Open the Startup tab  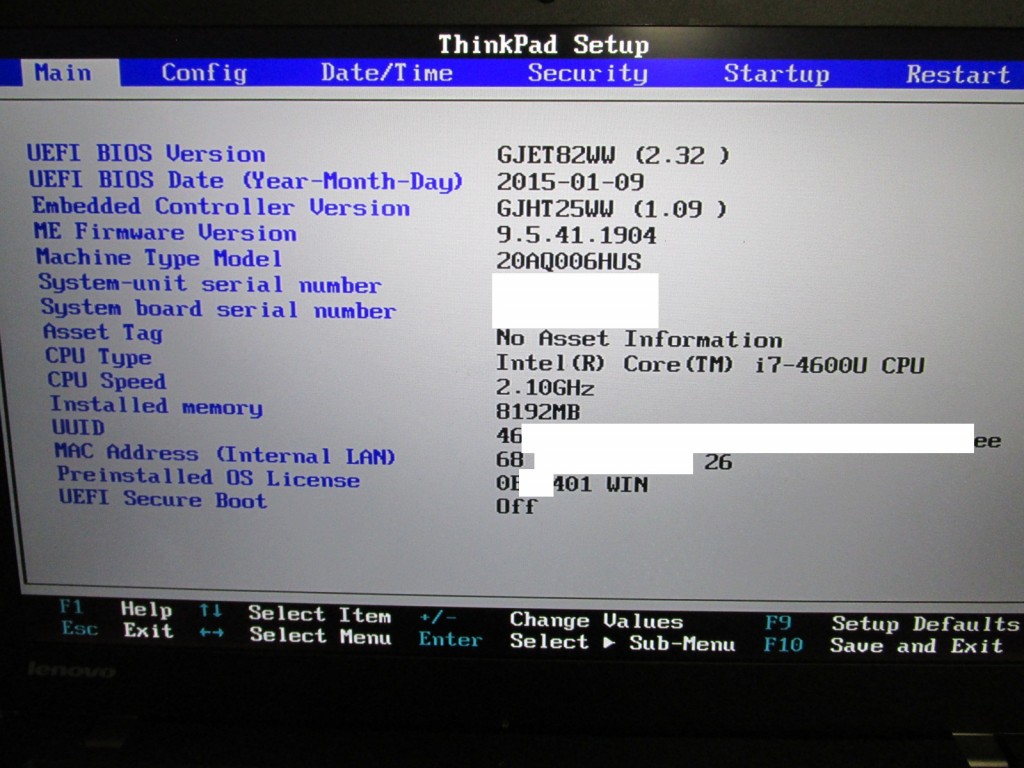776,74
